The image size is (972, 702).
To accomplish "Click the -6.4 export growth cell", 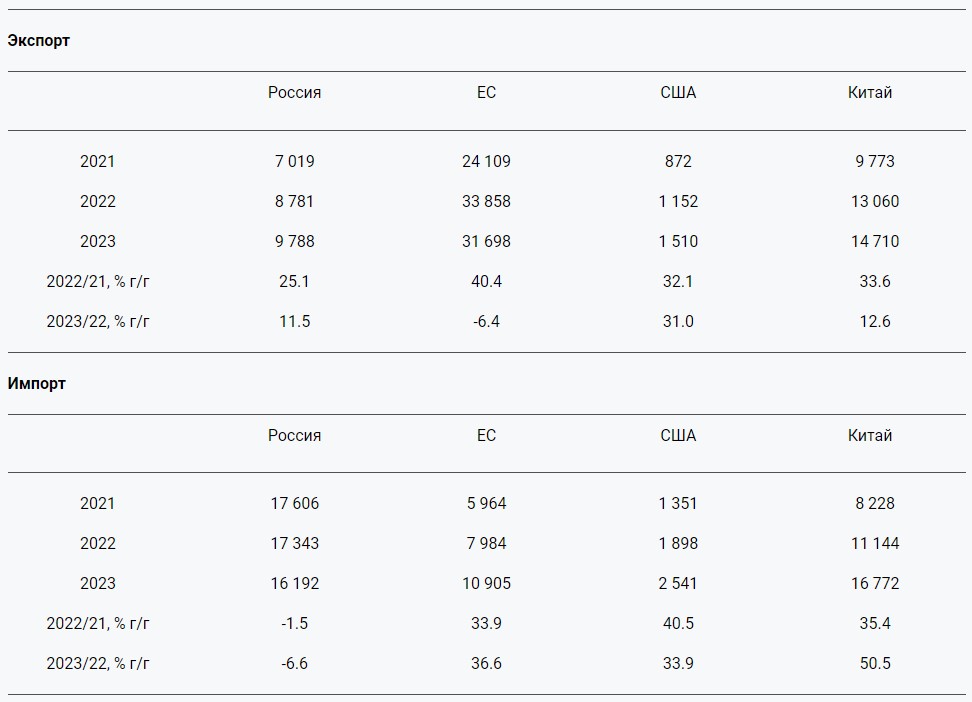I will pyautogui.click(x=487, y=321).
